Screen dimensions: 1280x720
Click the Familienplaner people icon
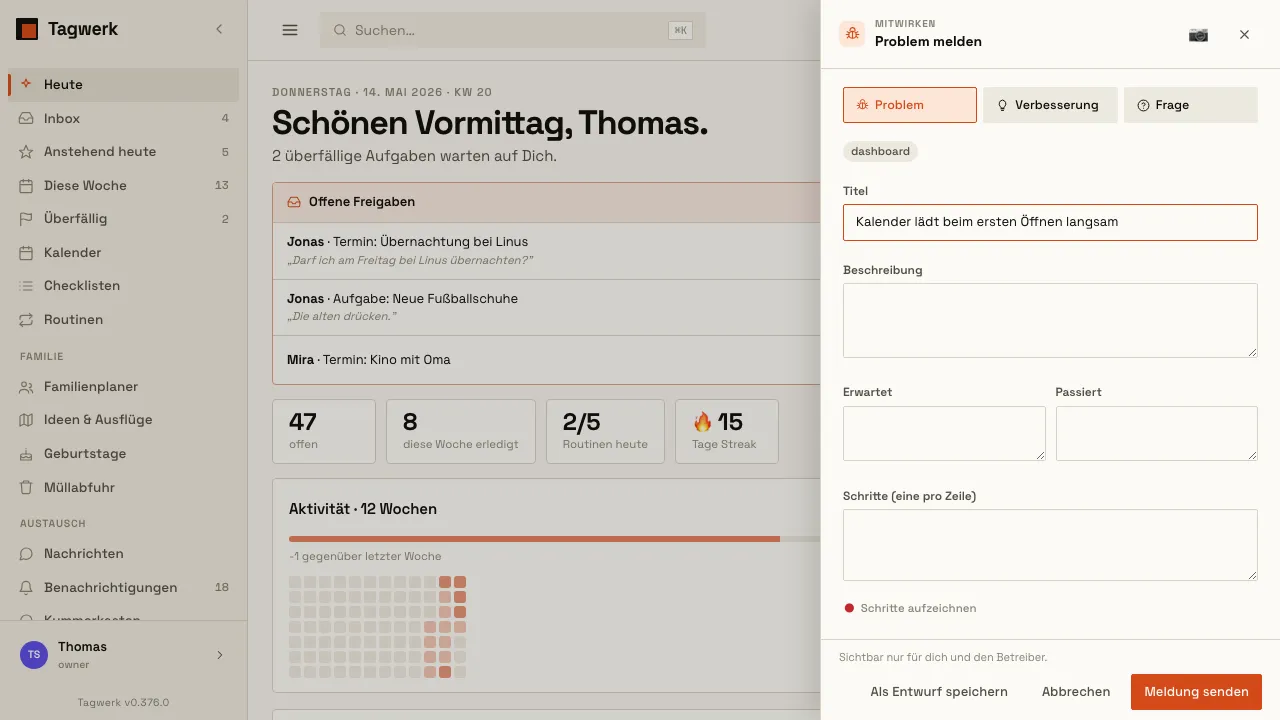26,387
